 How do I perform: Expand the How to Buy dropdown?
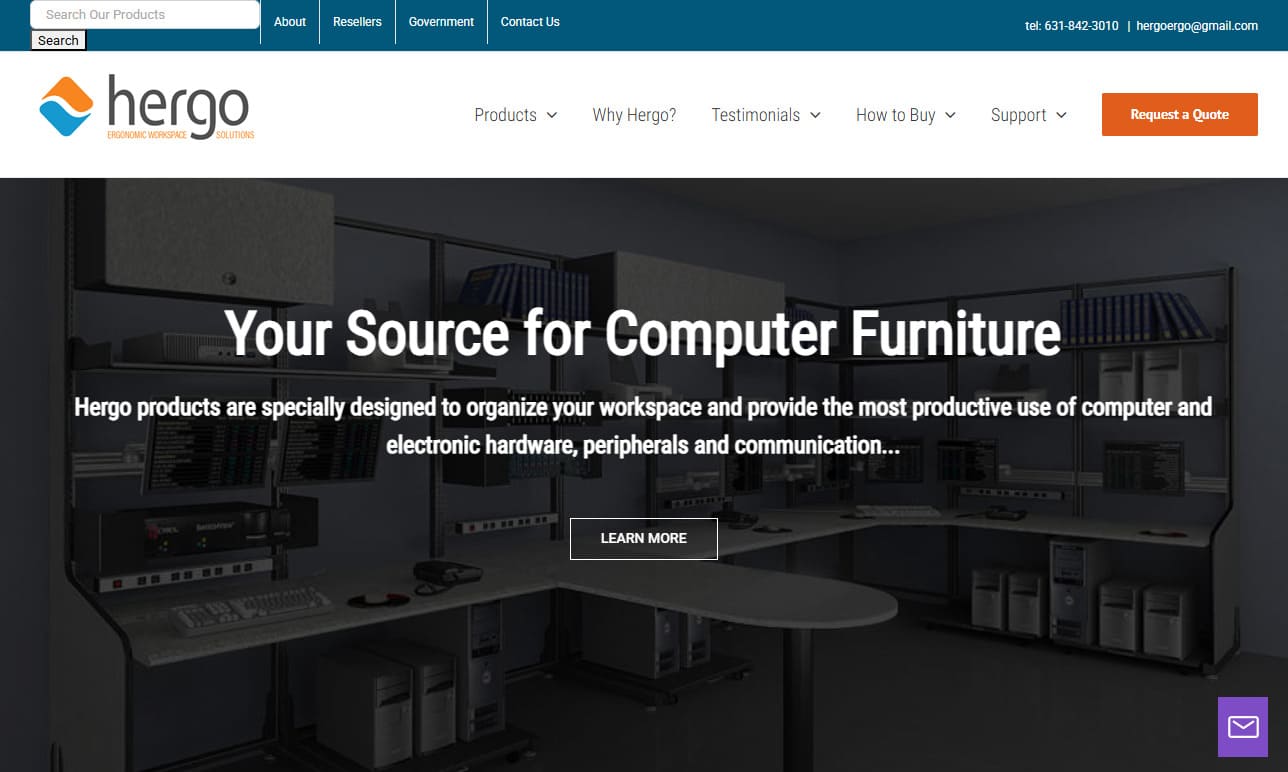click(x=905, y=114)
